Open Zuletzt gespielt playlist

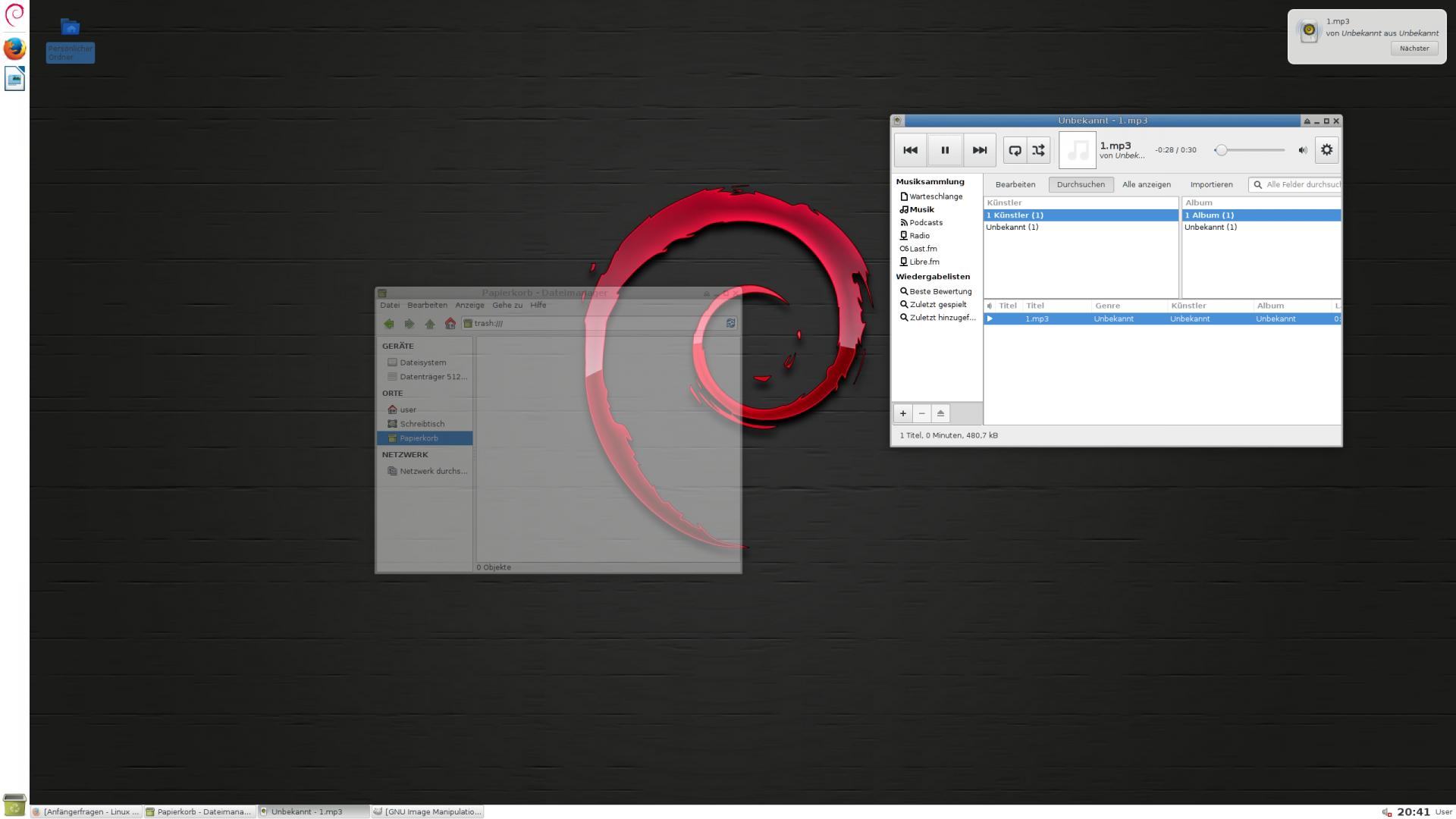click(x=937, y=304)
